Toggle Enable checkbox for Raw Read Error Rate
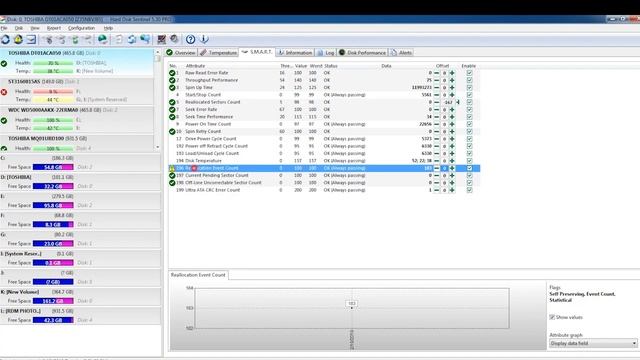 coord(469,73)
